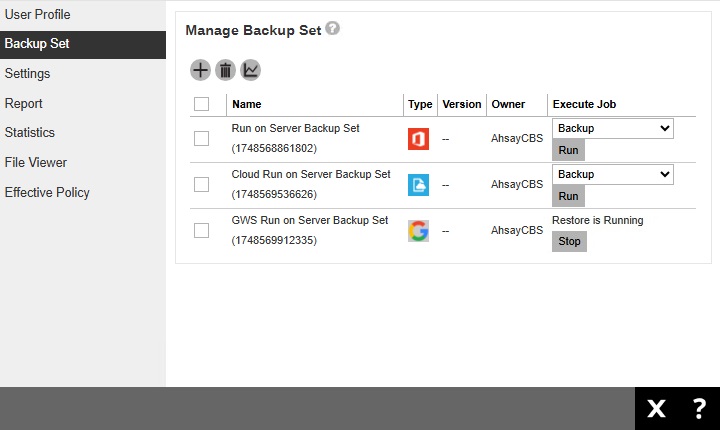Click the X close icon in bottom bar
This screenshot has width=720, height=430.
[x=656, y=408]
